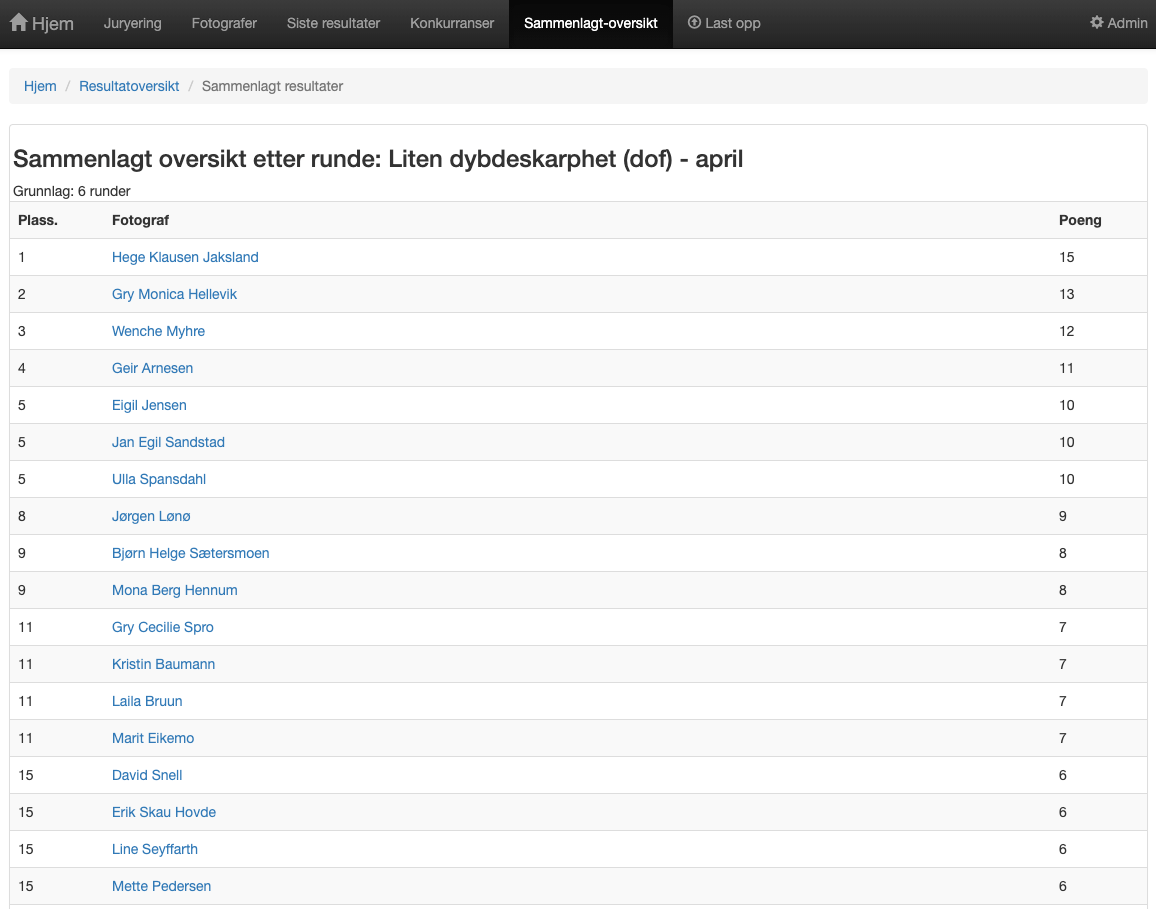Open photographer Laila Bruun

point(147,701)
